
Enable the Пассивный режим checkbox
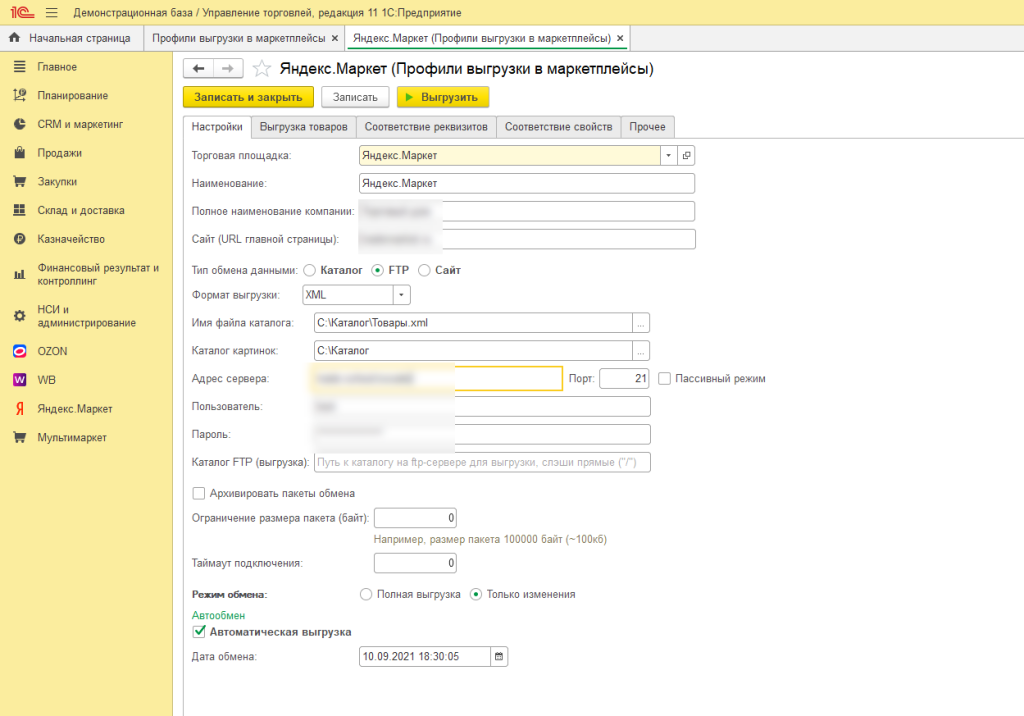click(665, 378)
